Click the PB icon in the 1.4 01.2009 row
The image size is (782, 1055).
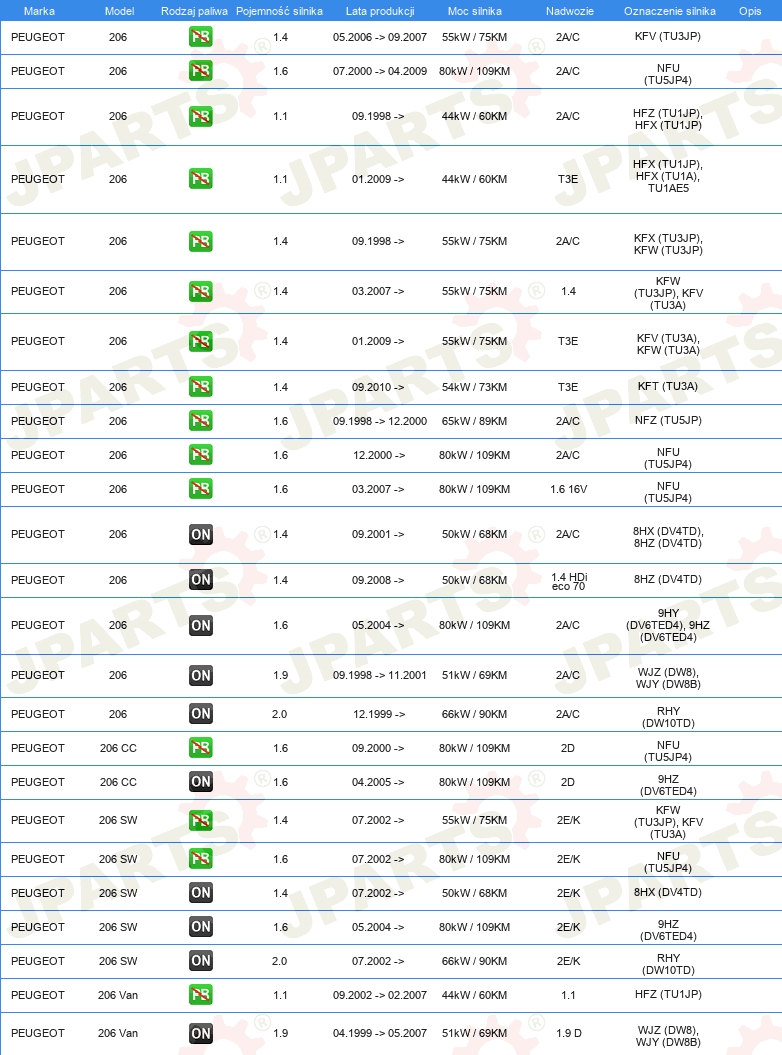(201, 341)
